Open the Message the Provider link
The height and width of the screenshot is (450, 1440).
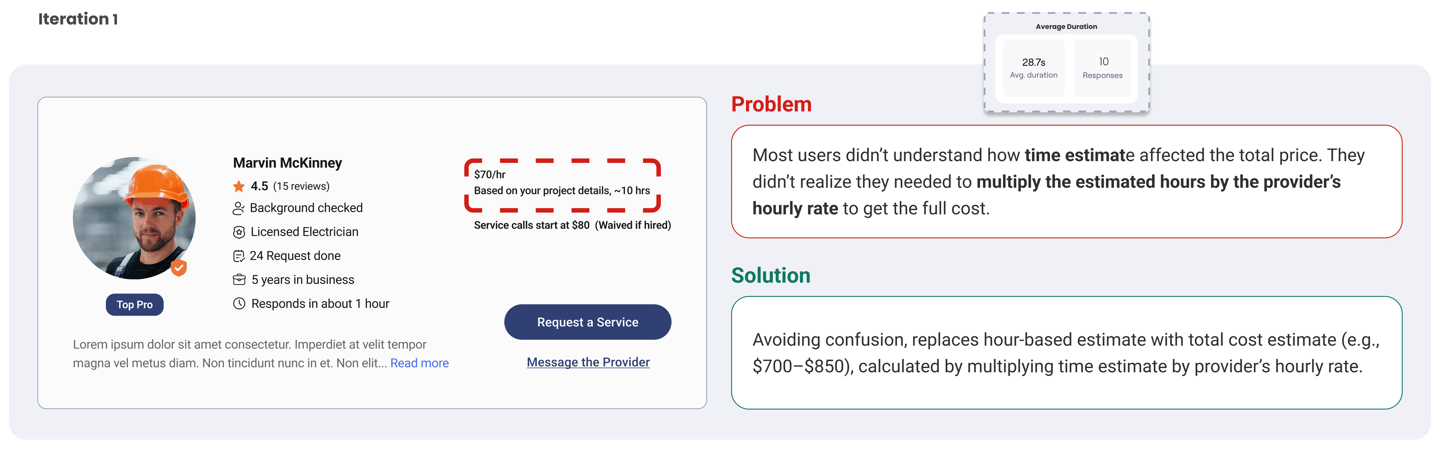pyautogui.click(x=588, y=362)
